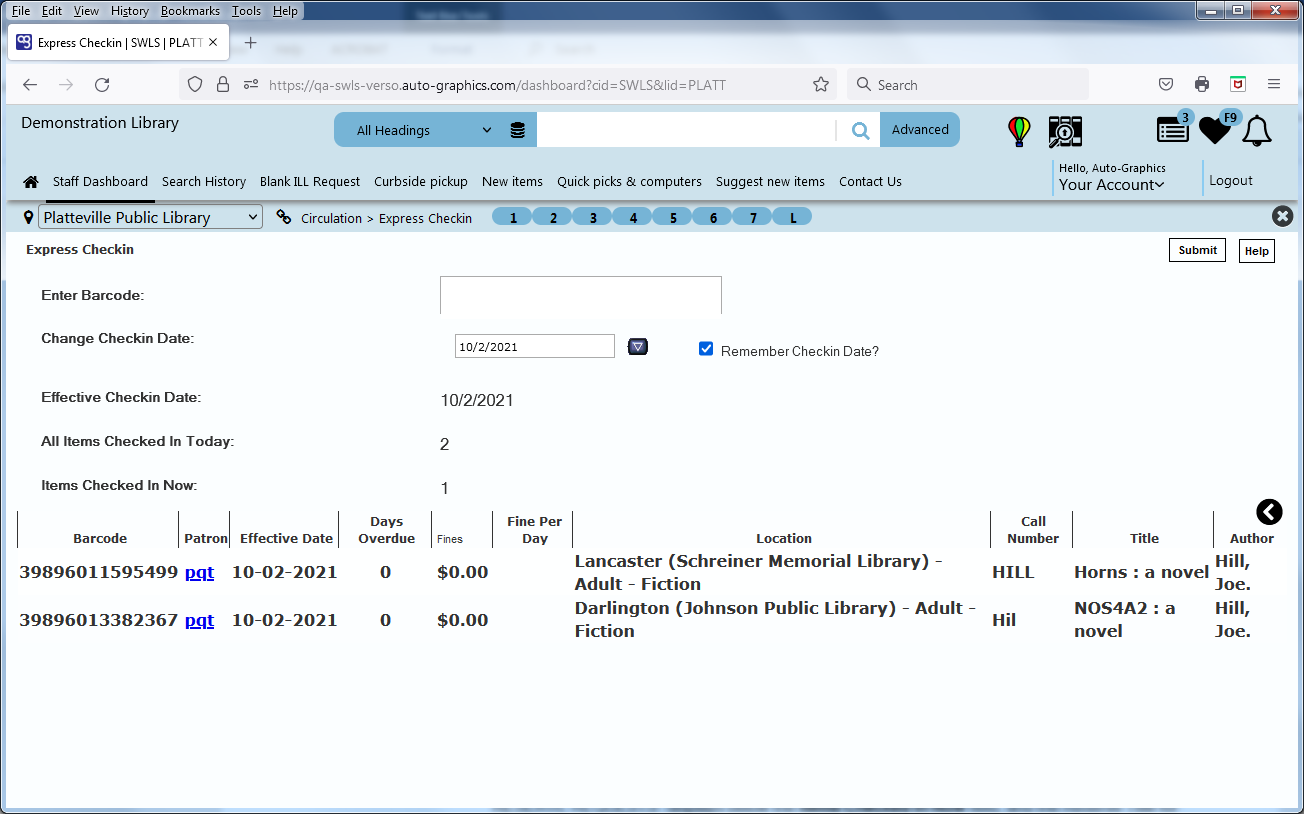The image size is (1304, 814).
Task: Click the Change Checkin Date field
Action: coord(535,346)
